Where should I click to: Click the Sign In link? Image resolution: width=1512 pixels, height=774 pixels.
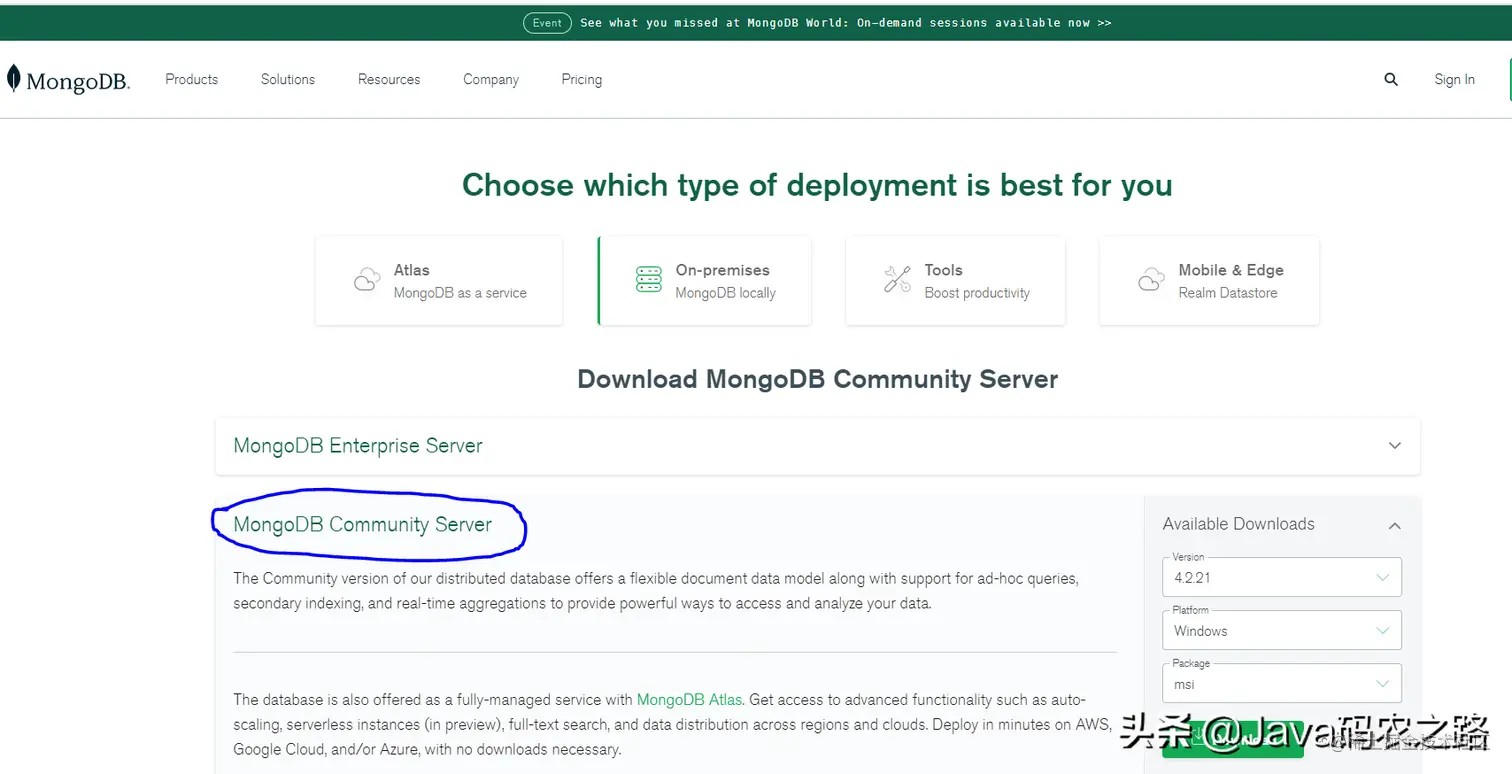(x=1454, y=79)
